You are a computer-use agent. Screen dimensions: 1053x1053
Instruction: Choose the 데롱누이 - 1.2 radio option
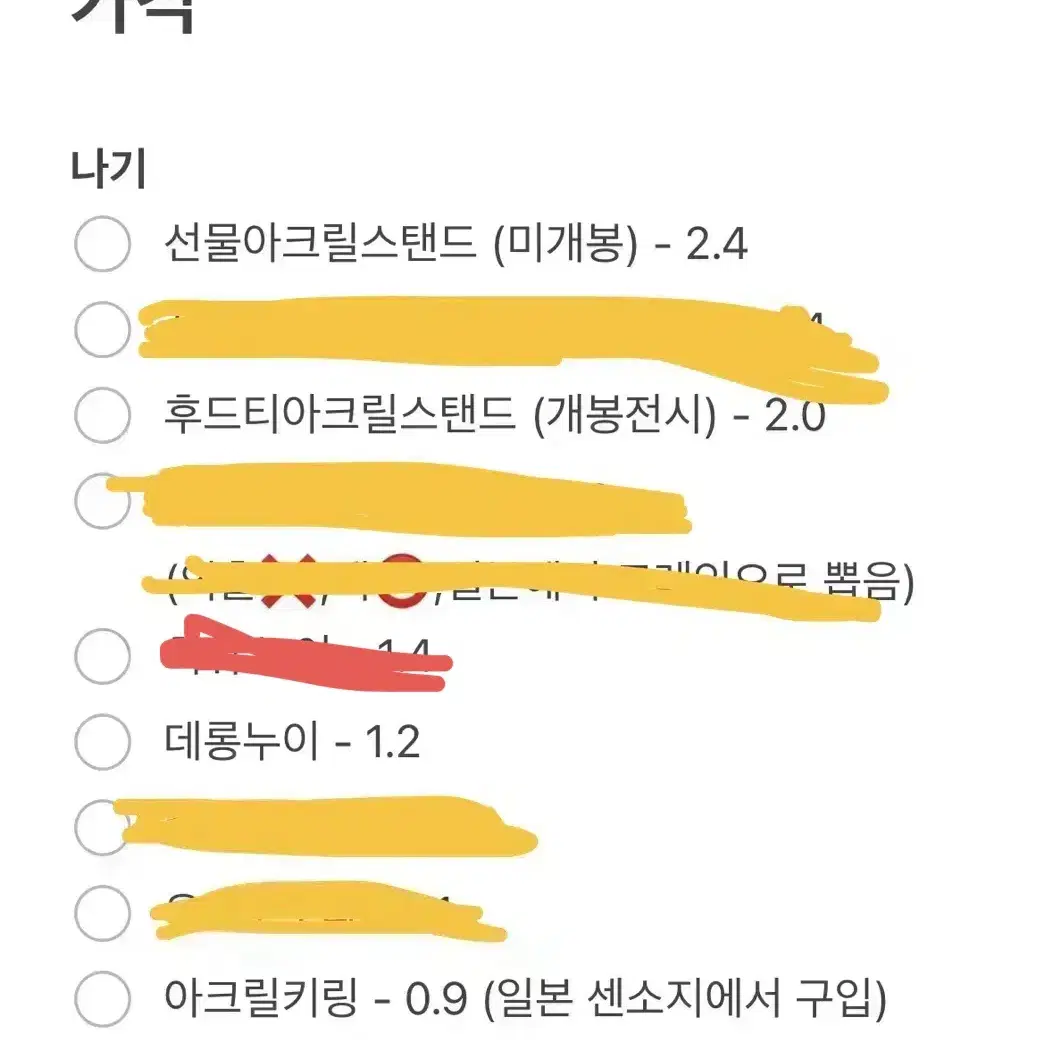point(102,741)
